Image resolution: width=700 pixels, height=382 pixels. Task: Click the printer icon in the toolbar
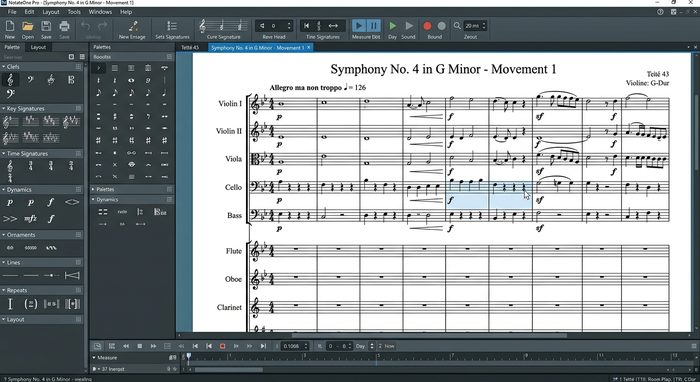pos(64,26)
